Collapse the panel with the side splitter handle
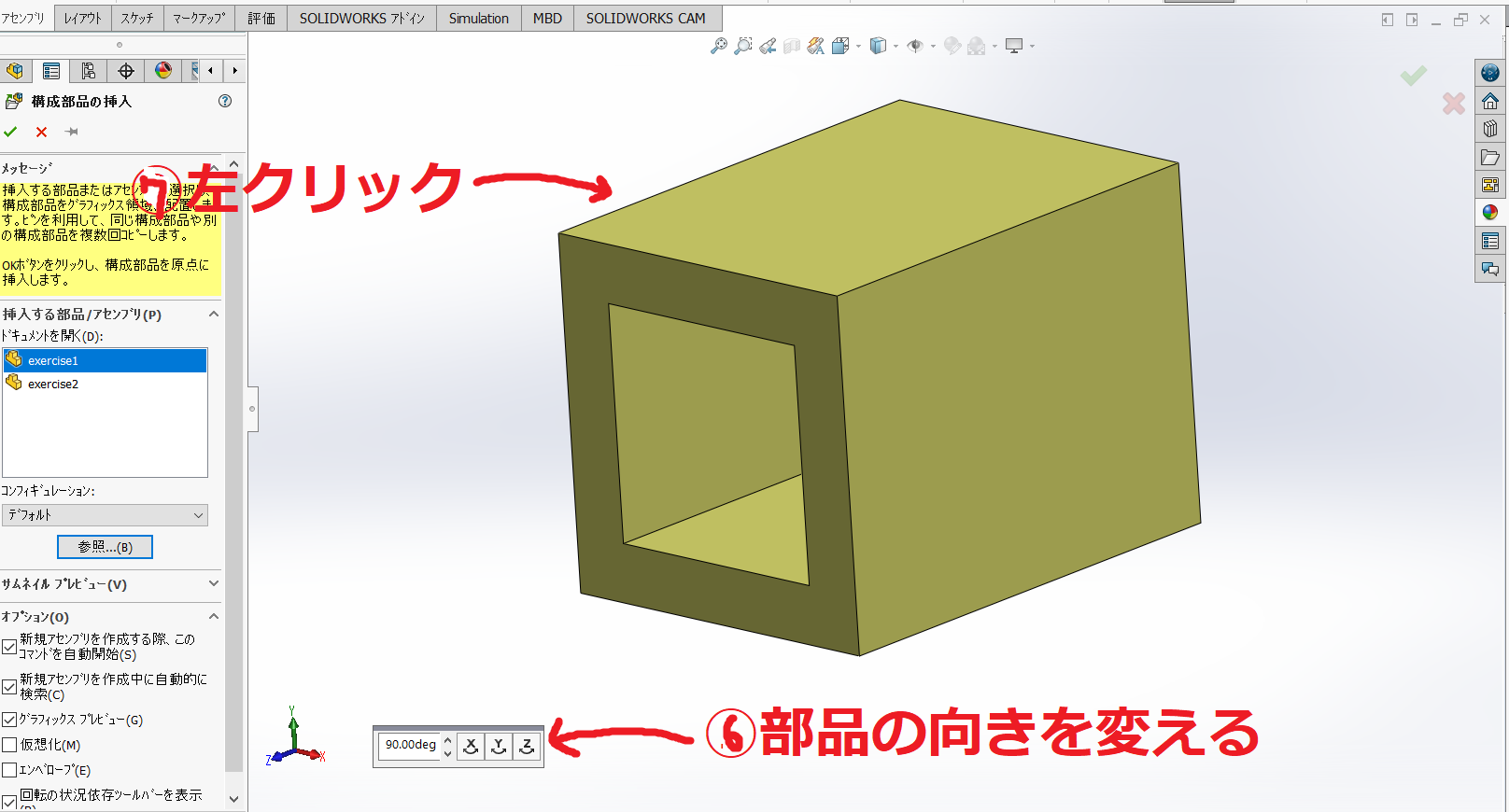Image resolution: width=1509 pixels, height=812 pixels. click(252, 409)
